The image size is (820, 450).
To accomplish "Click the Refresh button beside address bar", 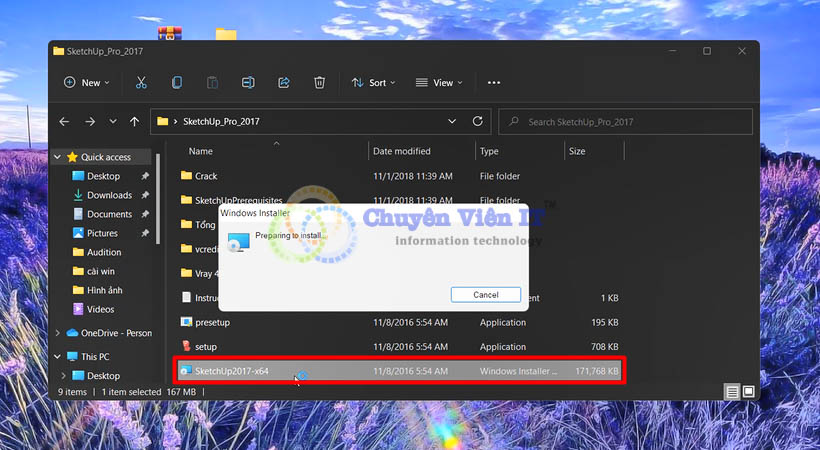I will click(x=478, y=122).
